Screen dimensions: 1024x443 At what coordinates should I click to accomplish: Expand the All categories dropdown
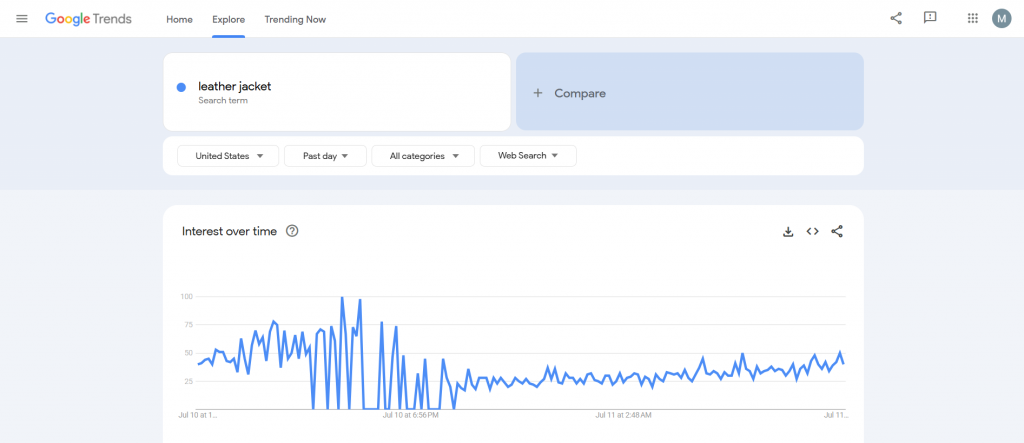coord(423,156)
